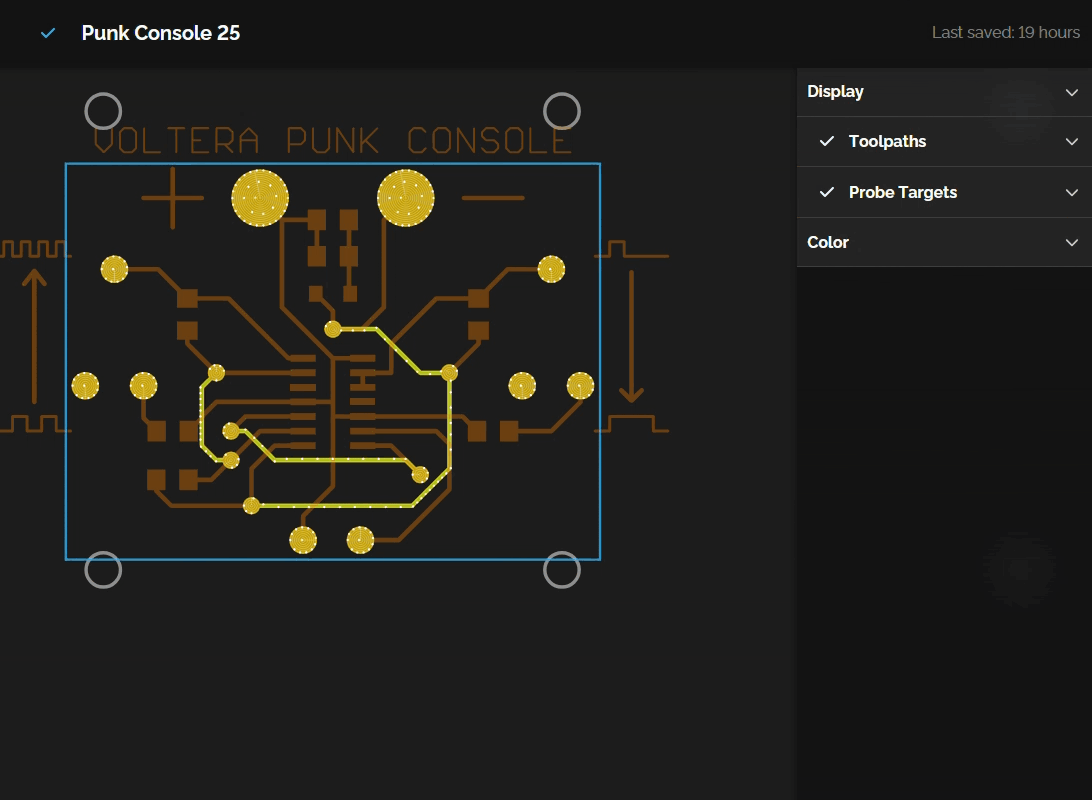Expand the Color section chevron

tap(1072, 243)
